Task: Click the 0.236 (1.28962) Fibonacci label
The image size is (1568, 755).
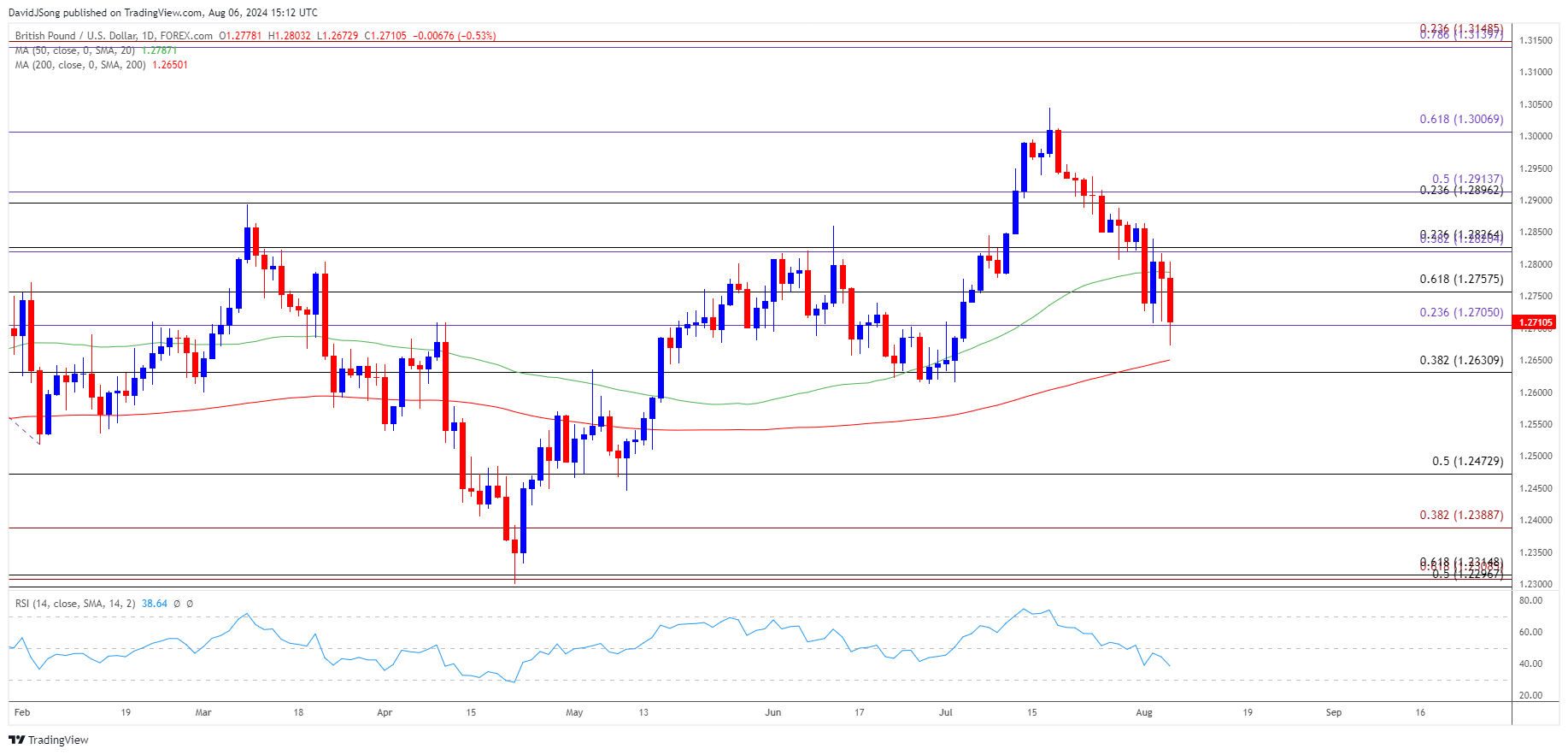Action: point(1461,190)
